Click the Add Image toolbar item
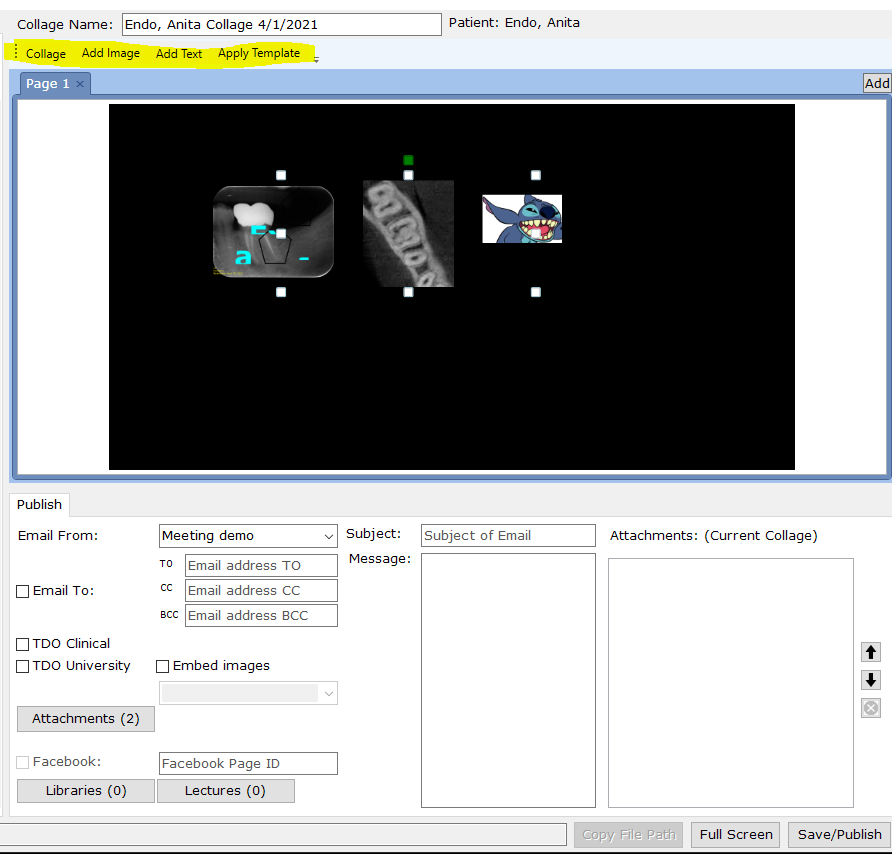The height and width of the screenshot is (854, 892). point(111,54)
